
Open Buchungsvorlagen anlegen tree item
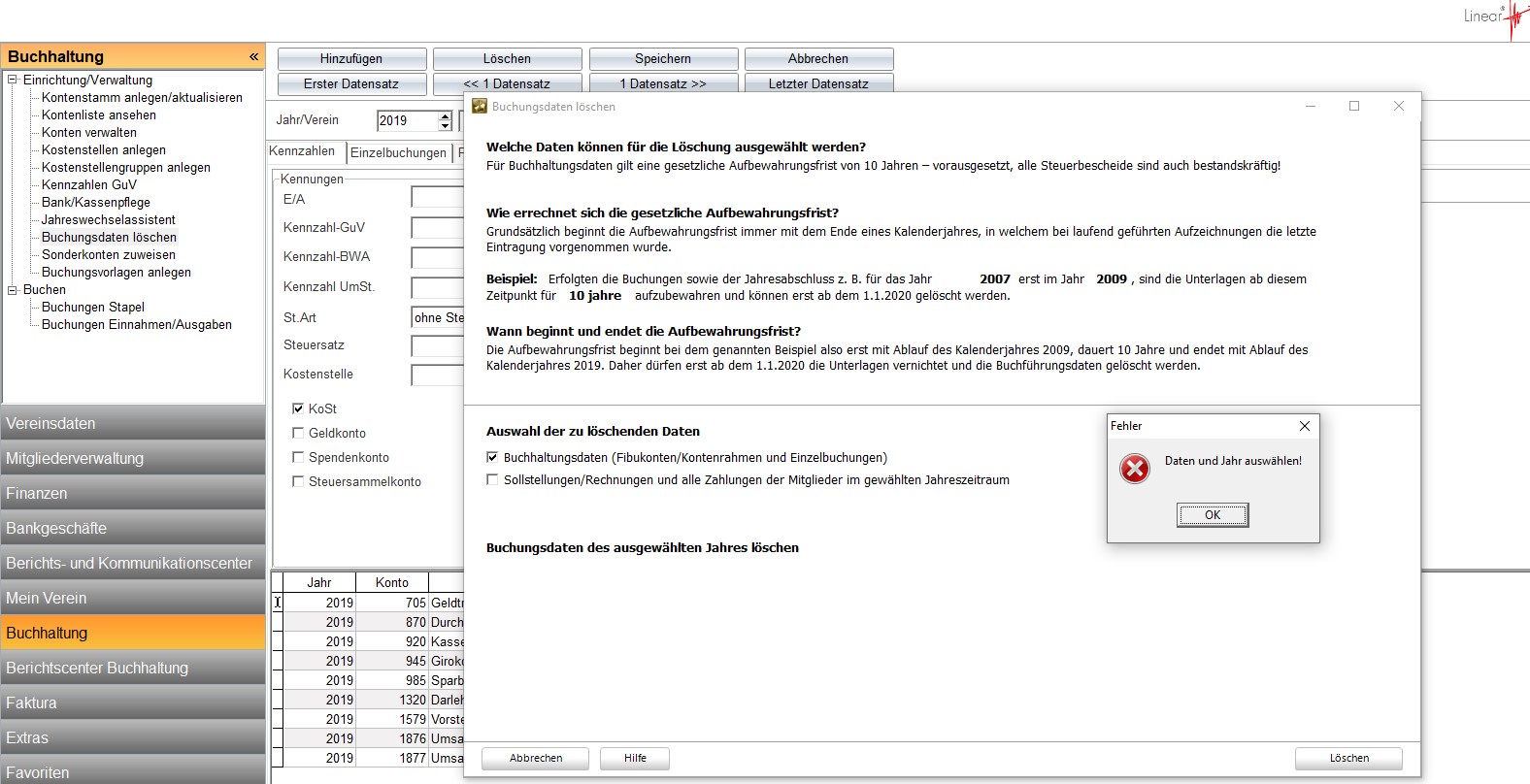point(116,272)
